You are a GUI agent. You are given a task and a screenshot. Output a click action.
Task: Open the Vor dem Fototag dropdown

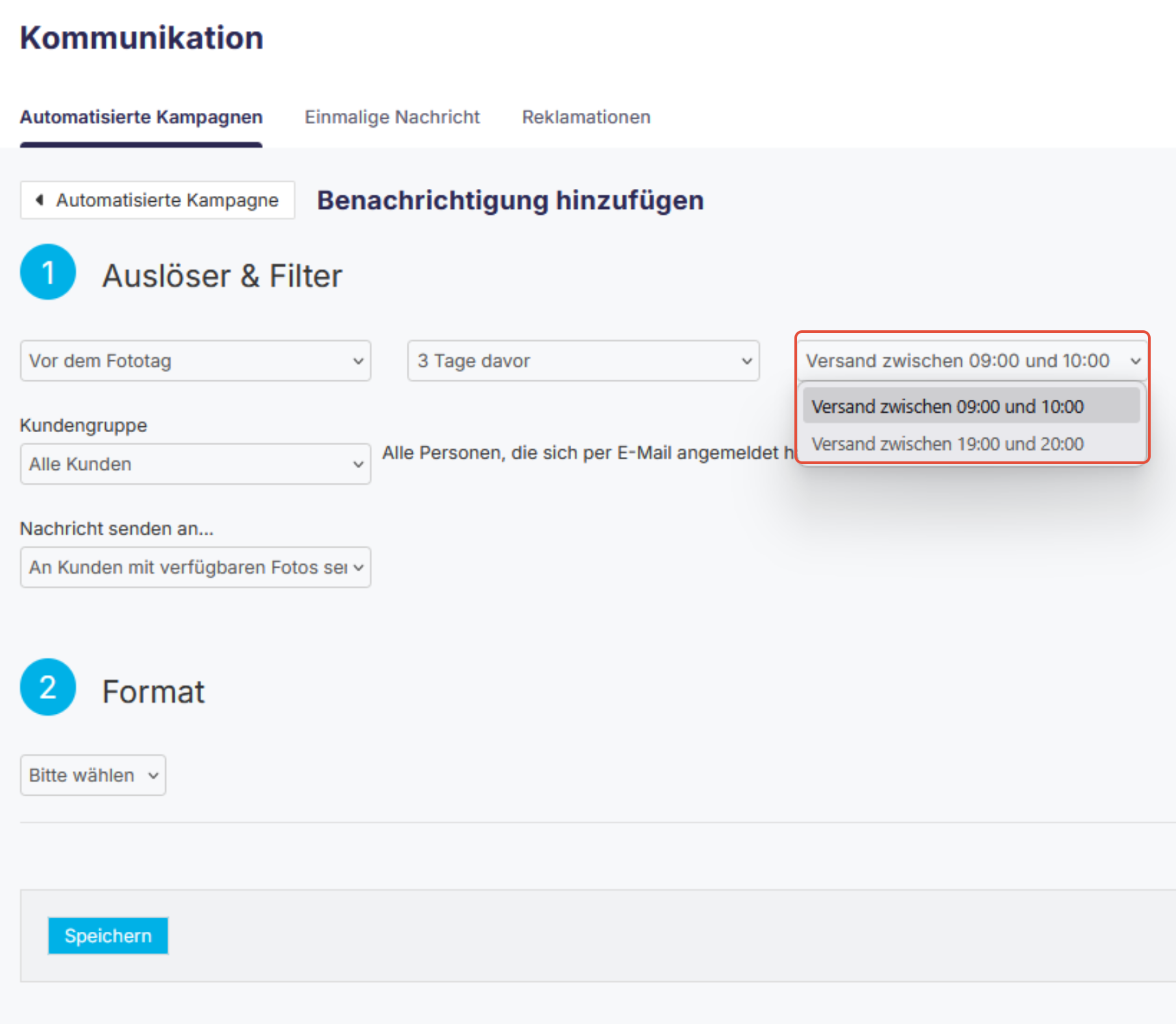(195, 361)
